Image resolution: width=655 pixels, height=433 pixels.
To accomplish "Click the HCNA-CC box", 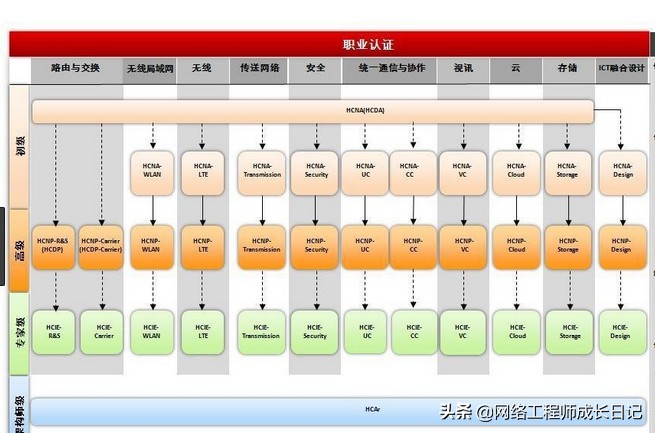I will (413, 173).
